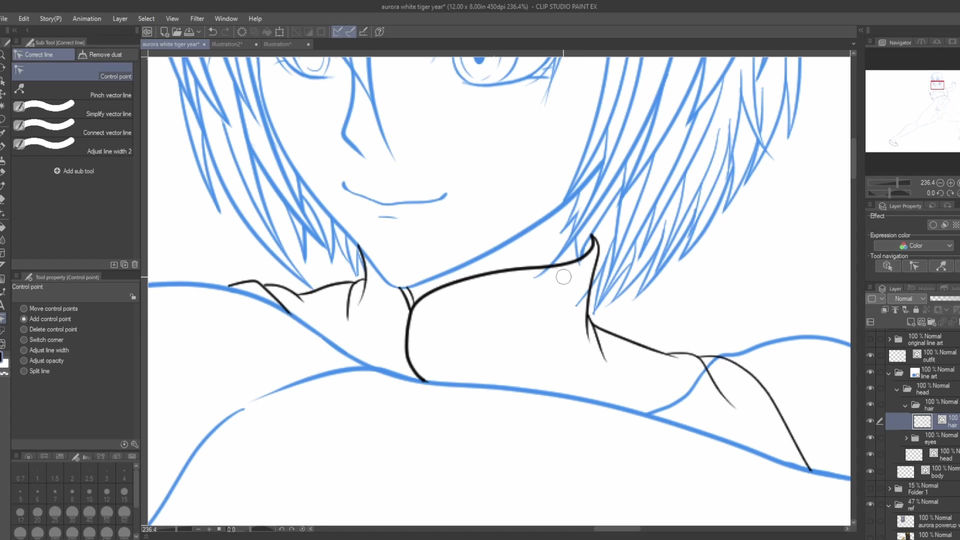
Task: Select the Control point sub tool
Action: (72, 71)
